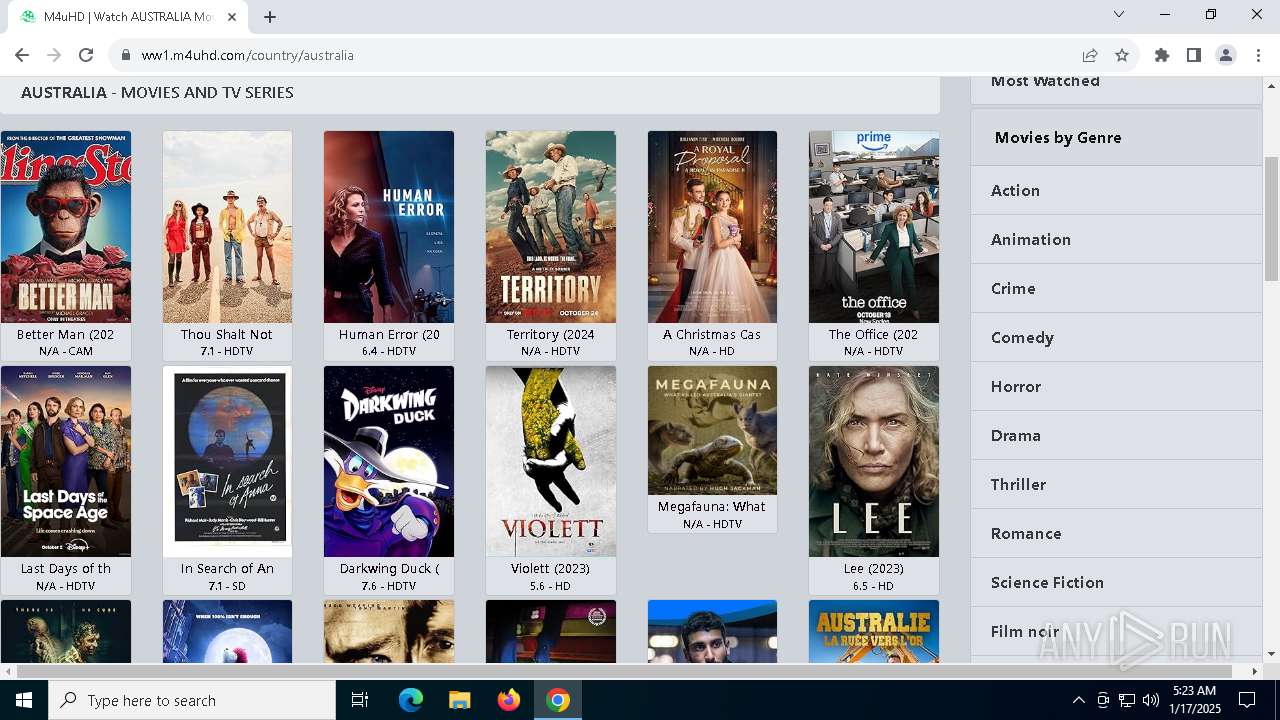
Task: Open the Better Man poster
Action: [x=66, y=227]
